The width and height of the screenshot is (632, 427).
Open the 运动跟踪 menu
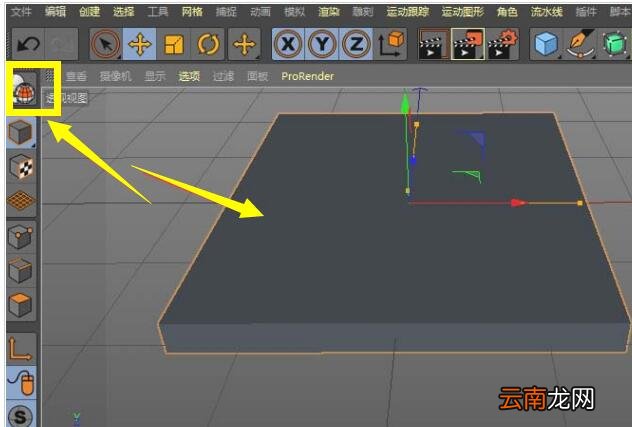(407, 12)
